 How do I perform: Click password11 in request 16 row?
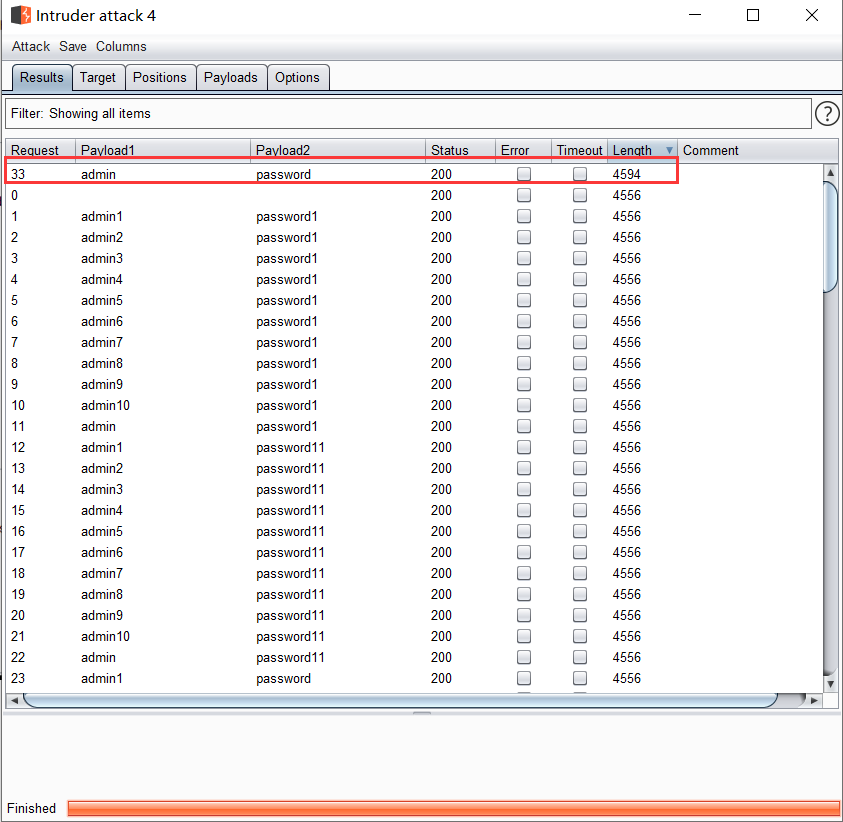pos(290,531)
